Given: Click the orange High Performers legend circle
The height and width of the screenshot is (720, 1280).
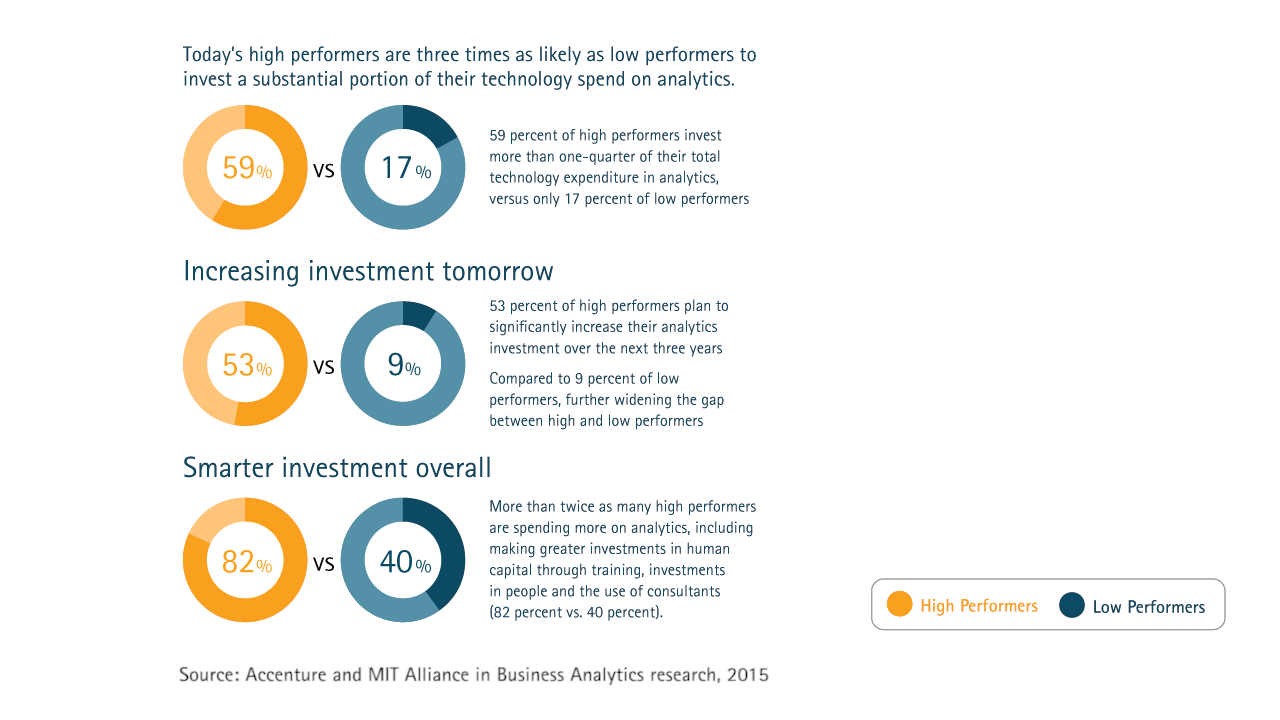Looking at the screenshot, I should coord(900,605).
